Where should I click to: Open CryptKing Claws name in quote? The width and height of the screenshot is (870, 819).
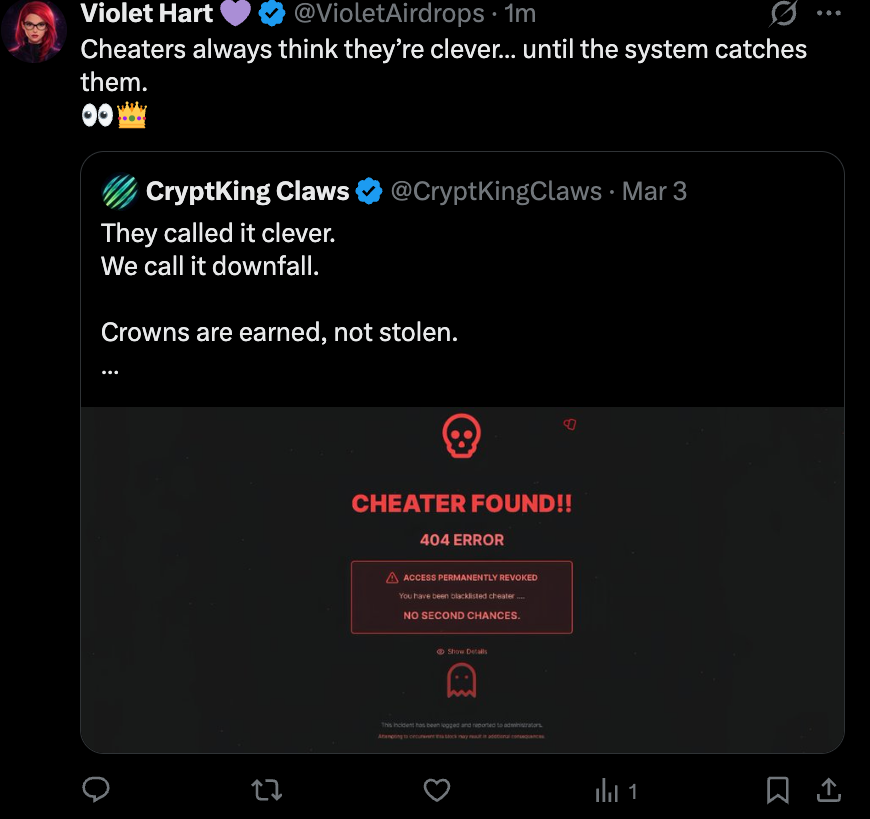[x=247, y=191]
